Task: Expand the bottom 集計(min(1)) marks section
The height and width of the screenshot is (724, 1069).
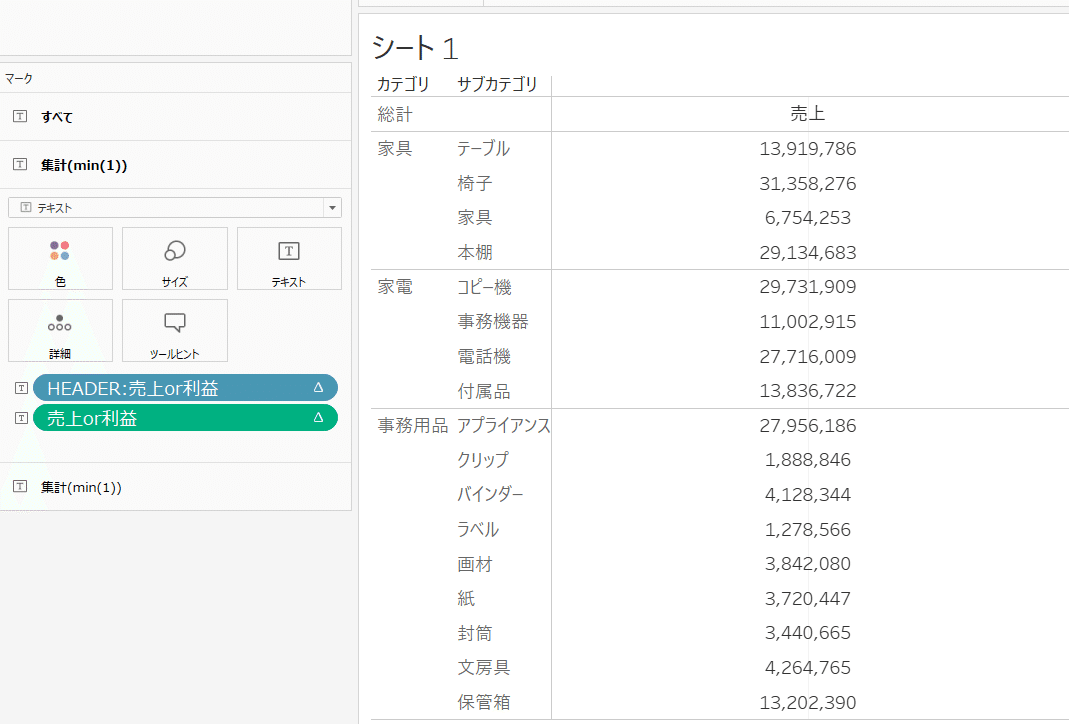Action: (x=81, y=487)
